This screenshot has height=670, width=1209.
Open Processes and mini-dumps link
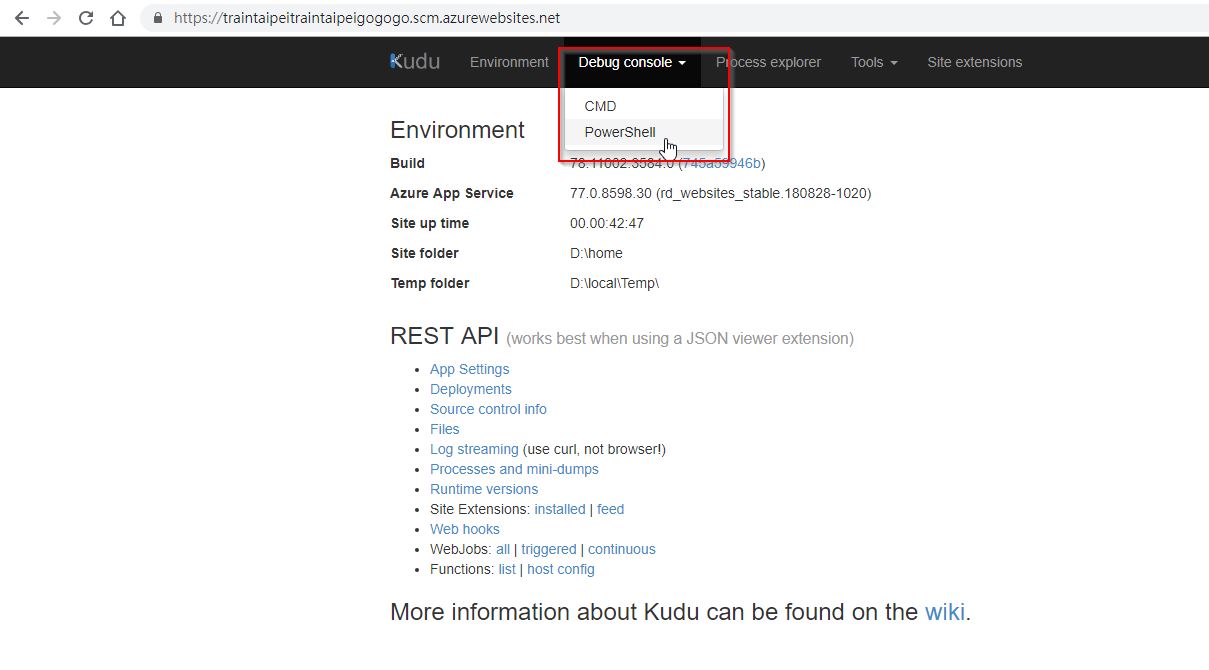click(x=514, y=469)
